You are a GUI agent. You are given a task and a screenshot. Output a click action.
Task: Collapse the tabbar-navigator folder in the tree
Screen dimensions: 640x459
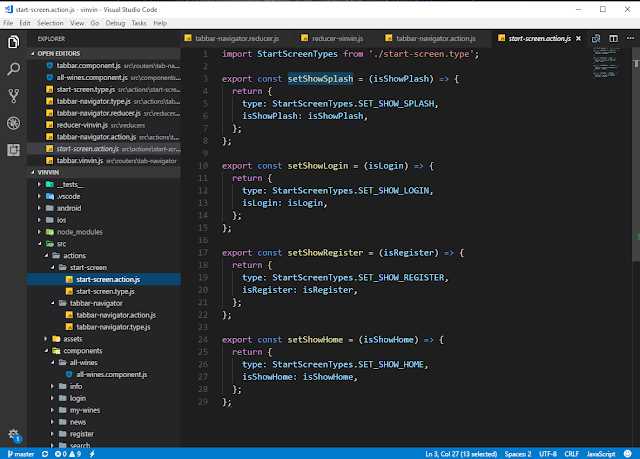104,303
